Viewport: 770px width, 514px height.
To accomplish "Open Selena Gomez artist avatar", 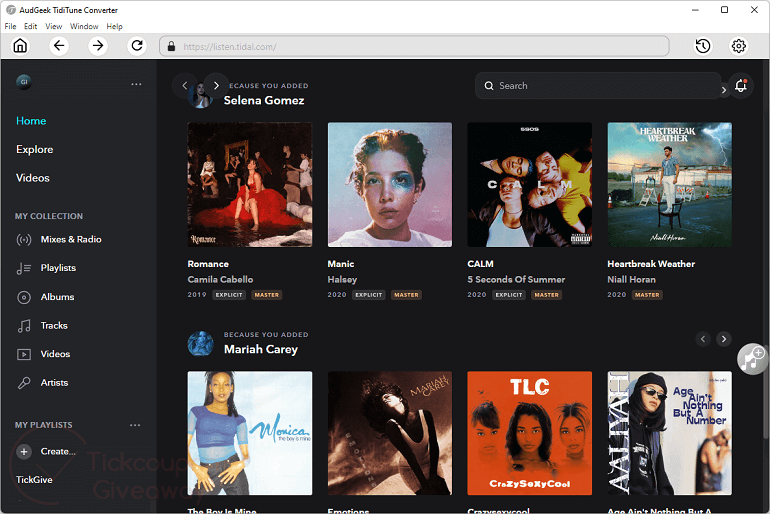I will pos(200,96).
